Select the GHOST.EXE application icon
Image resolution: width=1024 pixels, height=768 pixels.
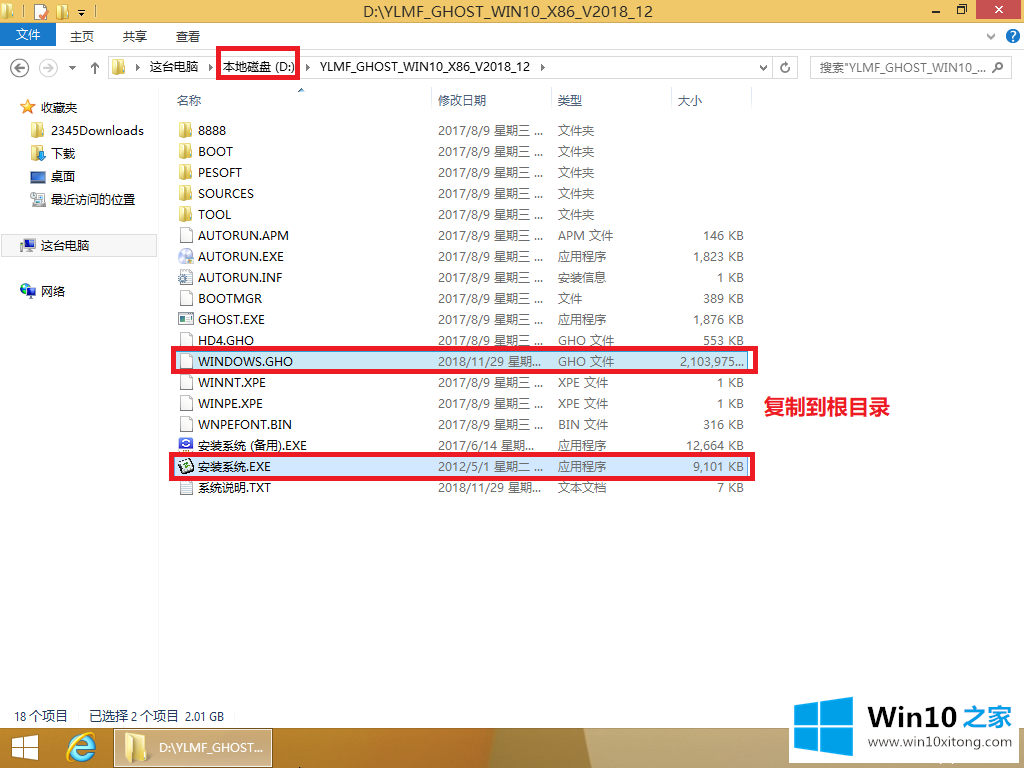coord(185,319)
